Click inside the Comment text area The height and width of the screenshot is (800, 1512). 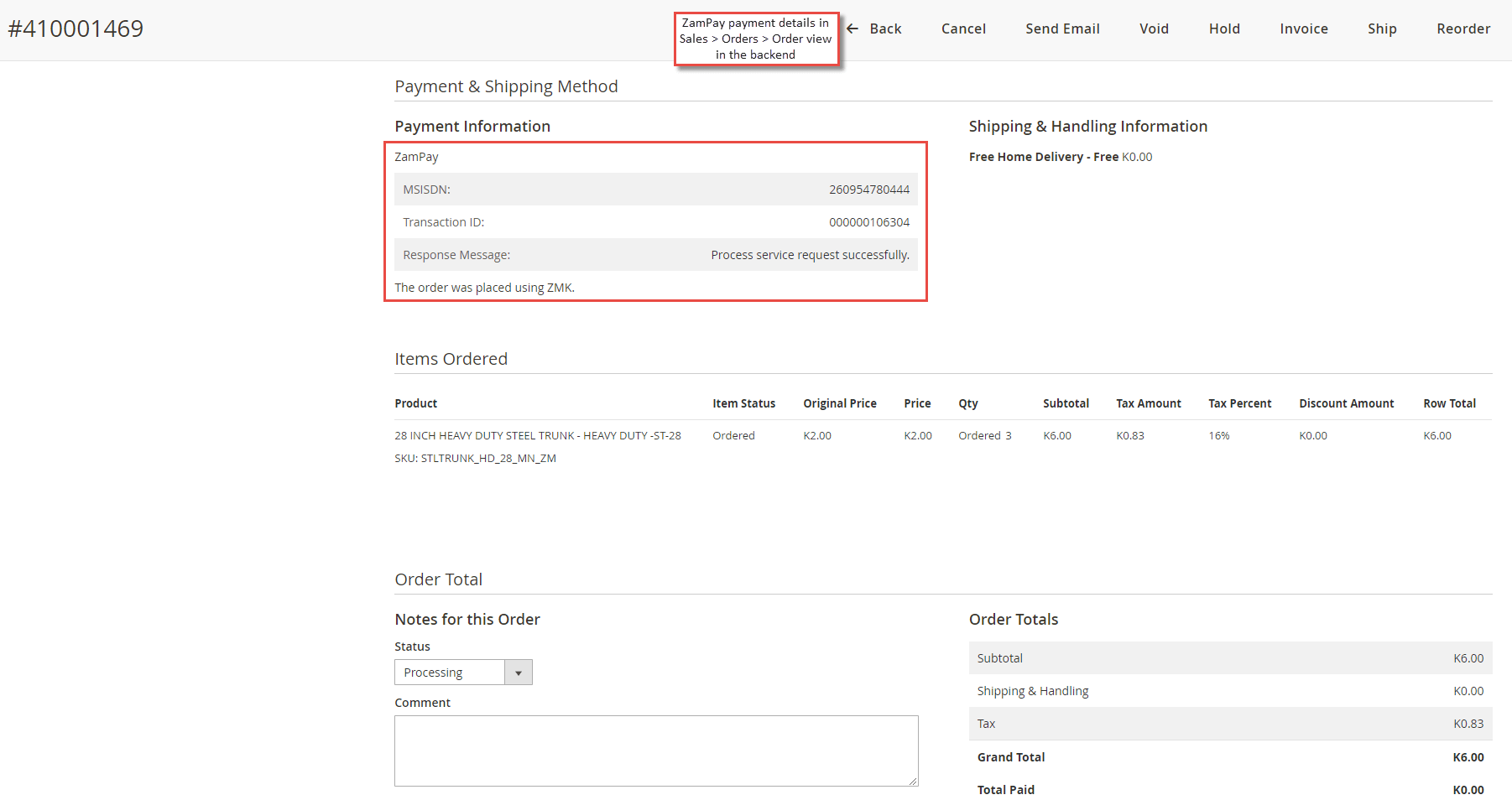point(656,751)
